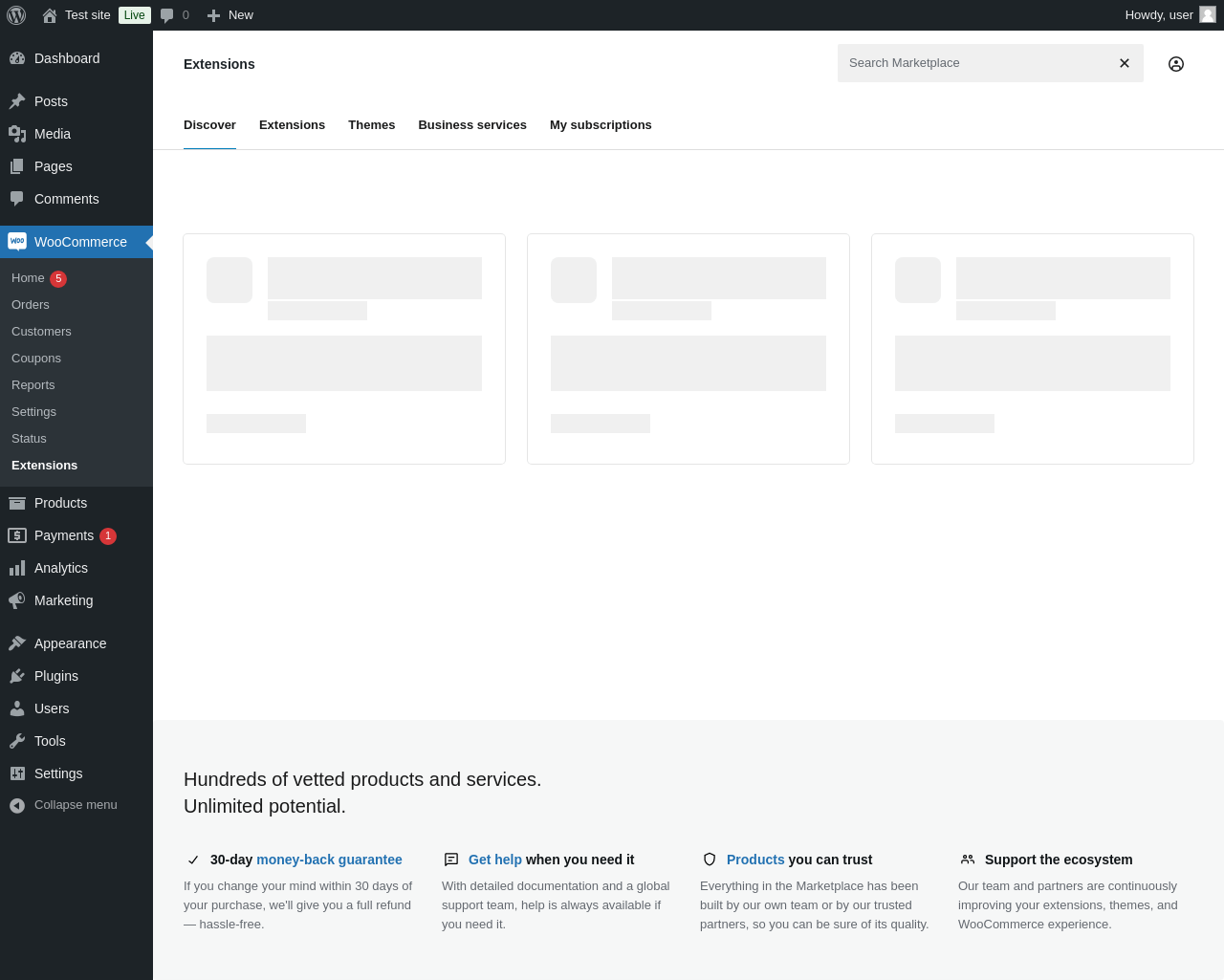Select Extensions in WooCommerce submenu
Image resolution: width=1224 pixels, height=980 pixels.
(45, 466)
